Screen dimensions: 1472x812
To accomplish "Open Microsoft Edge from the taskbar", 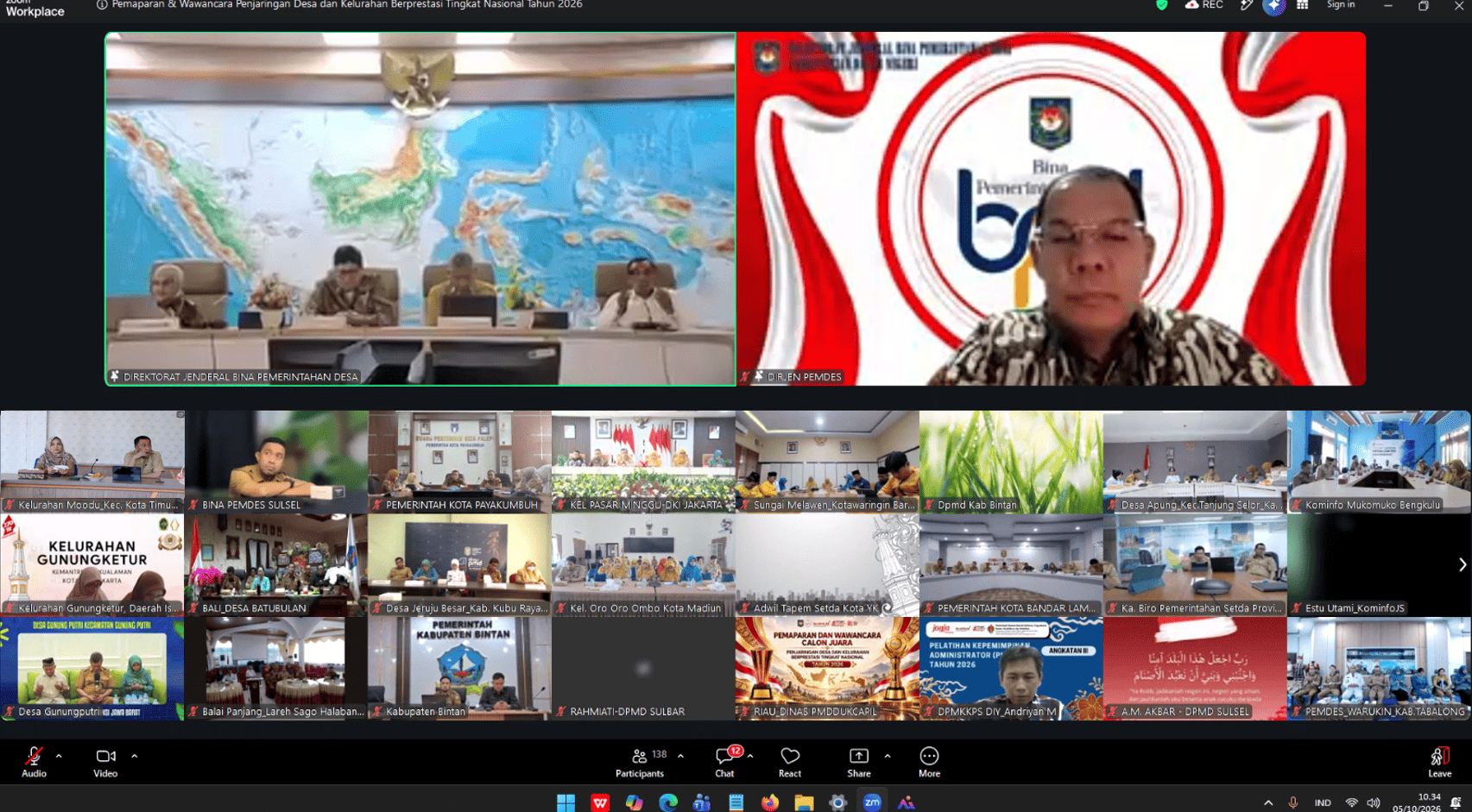I will 668,803.
